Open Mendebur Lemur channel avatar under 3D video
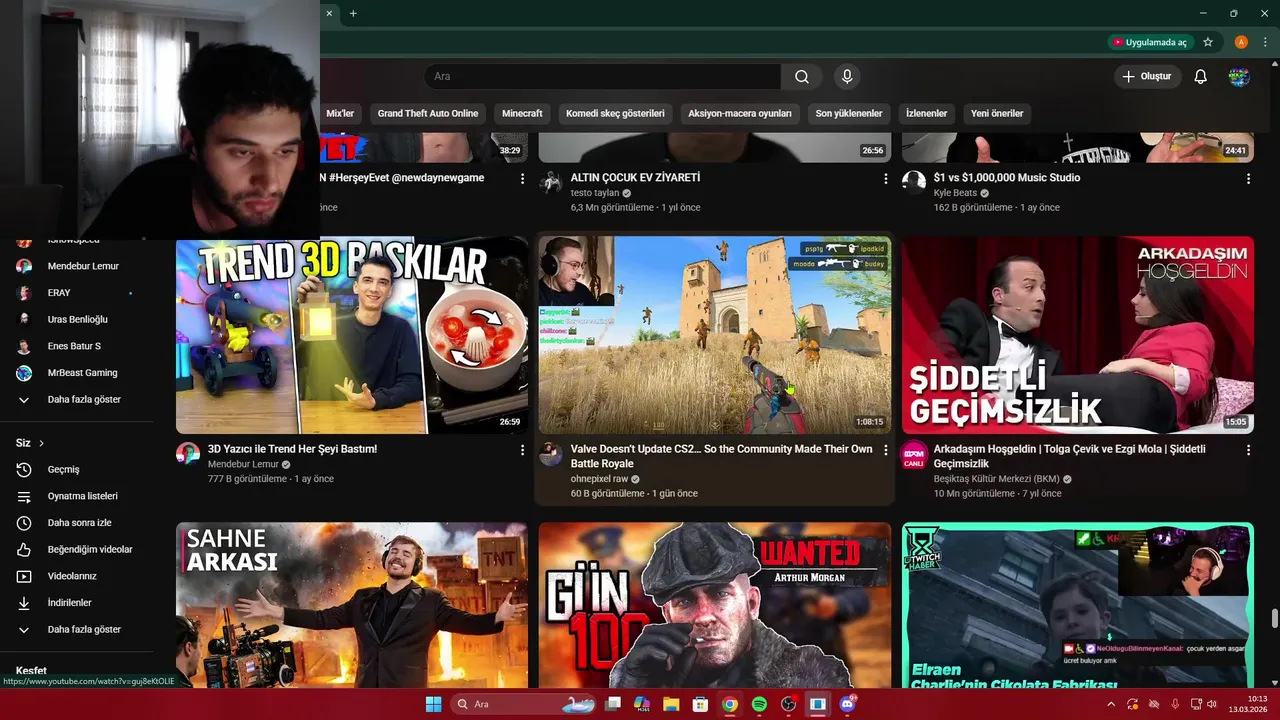This screenshot has height=720, width=1280. pyautogui.click(x=188, y=453)
